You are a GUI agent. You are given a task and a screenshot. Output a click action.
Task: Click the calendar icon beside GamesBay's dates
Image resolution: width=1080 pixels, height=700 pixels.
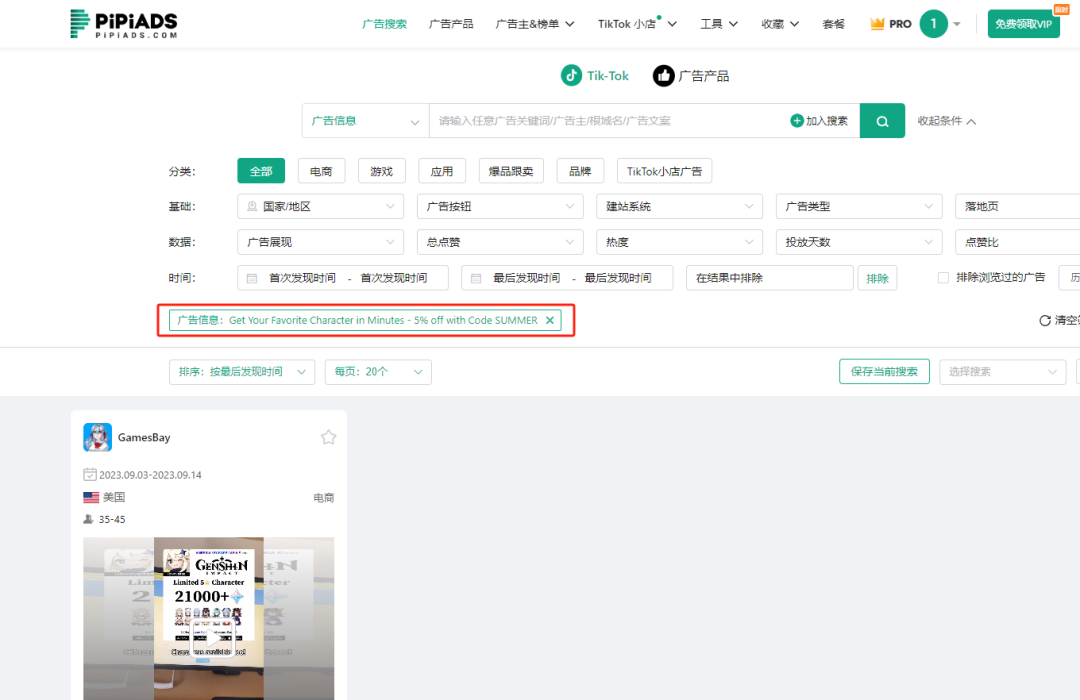click(92, 476)
